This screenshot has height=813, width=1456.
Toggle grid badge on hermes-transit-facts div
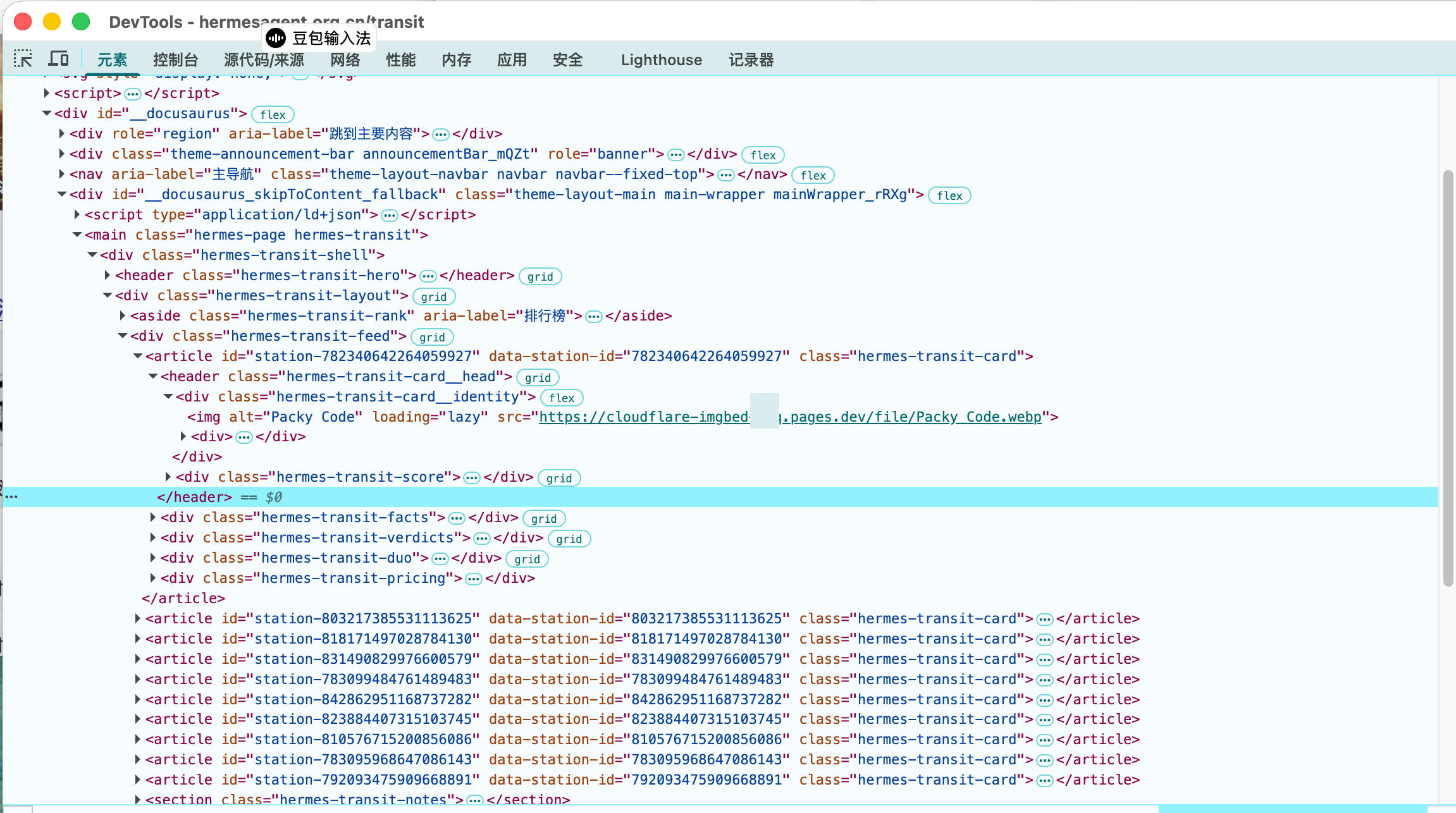coord(544,518)
